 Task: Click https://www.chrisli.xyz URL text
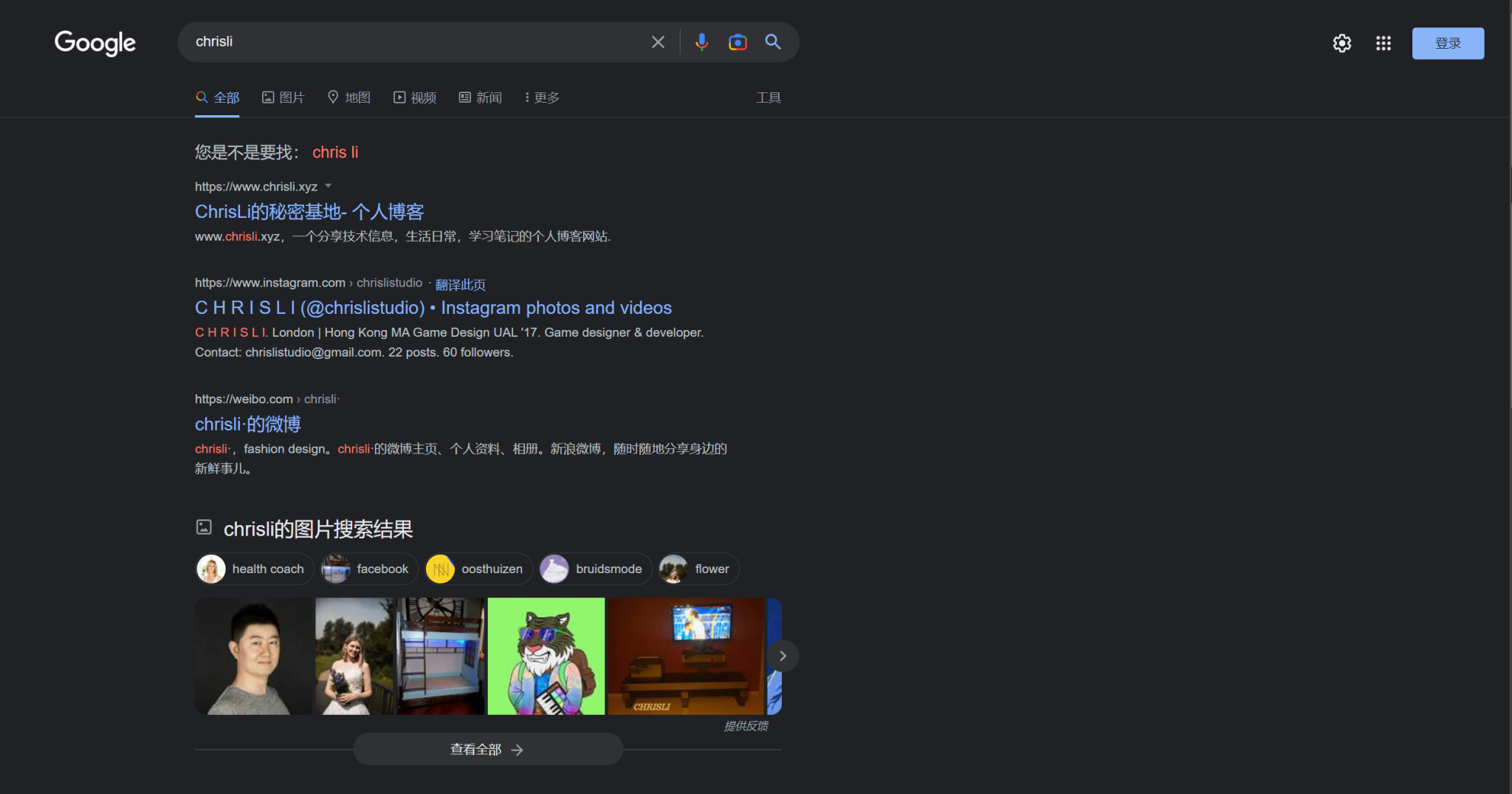256,186
